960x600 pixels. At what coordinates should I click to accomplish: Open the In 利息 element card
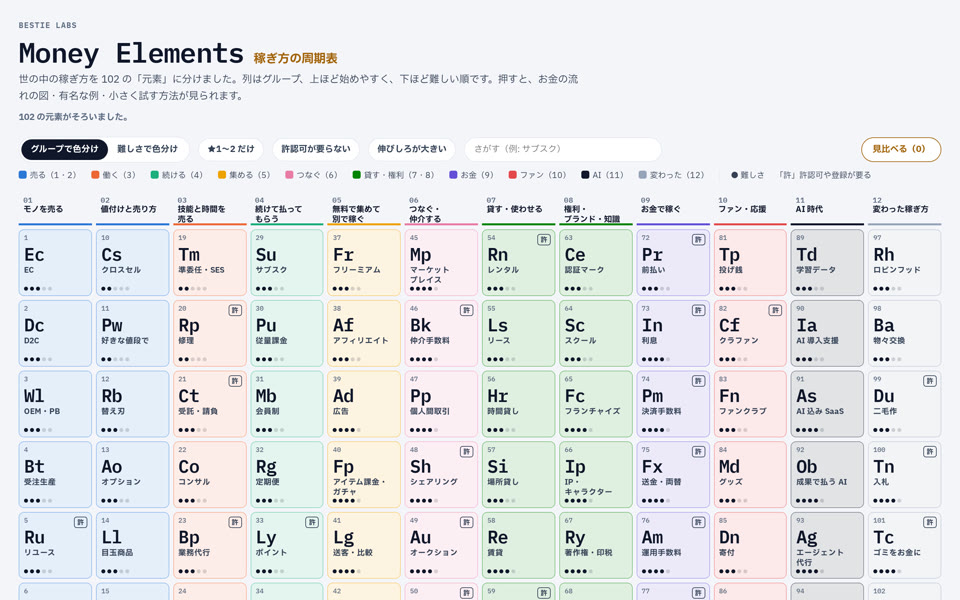coord(673,333)
